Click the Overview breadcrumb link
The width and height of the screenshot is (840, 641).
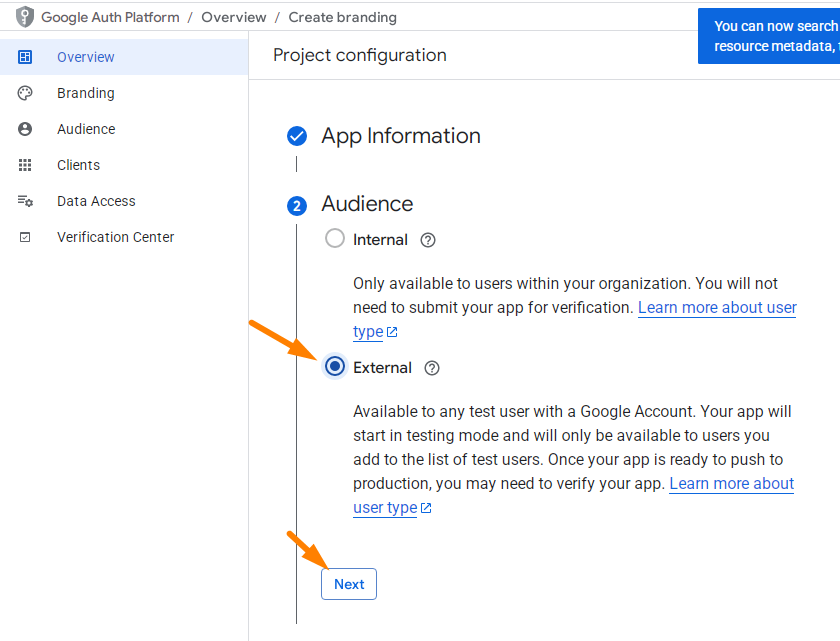pyautogui.click(x=234, y=18)
